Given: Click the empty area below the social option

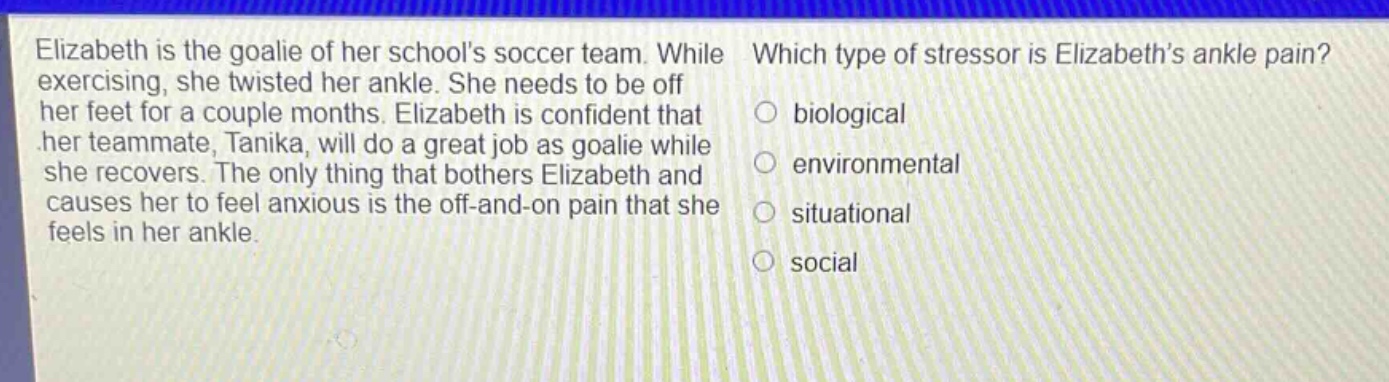Looking at the screenshot, I should click(1000, 330).
